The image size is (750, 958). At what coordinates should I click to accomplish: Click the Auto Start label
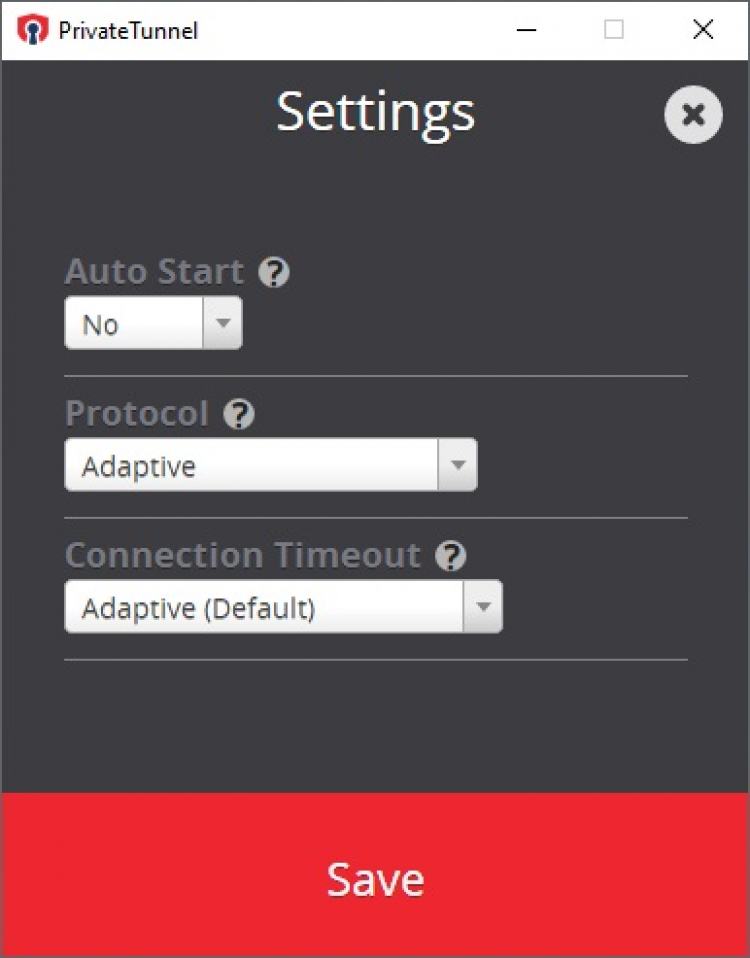pyautogui.click(x=154, y=272)
